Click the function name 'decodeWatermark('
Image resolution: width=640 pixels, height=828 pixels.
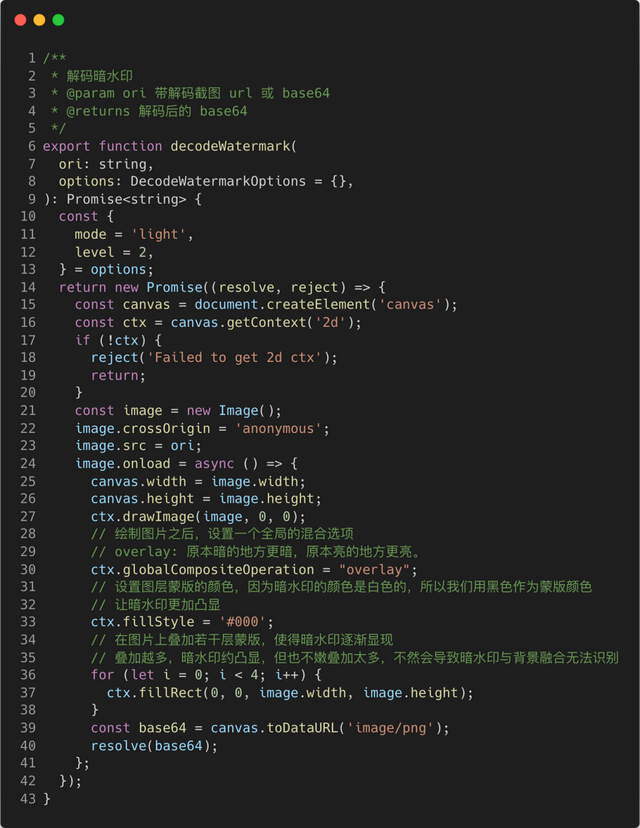[x=234, y=146]
